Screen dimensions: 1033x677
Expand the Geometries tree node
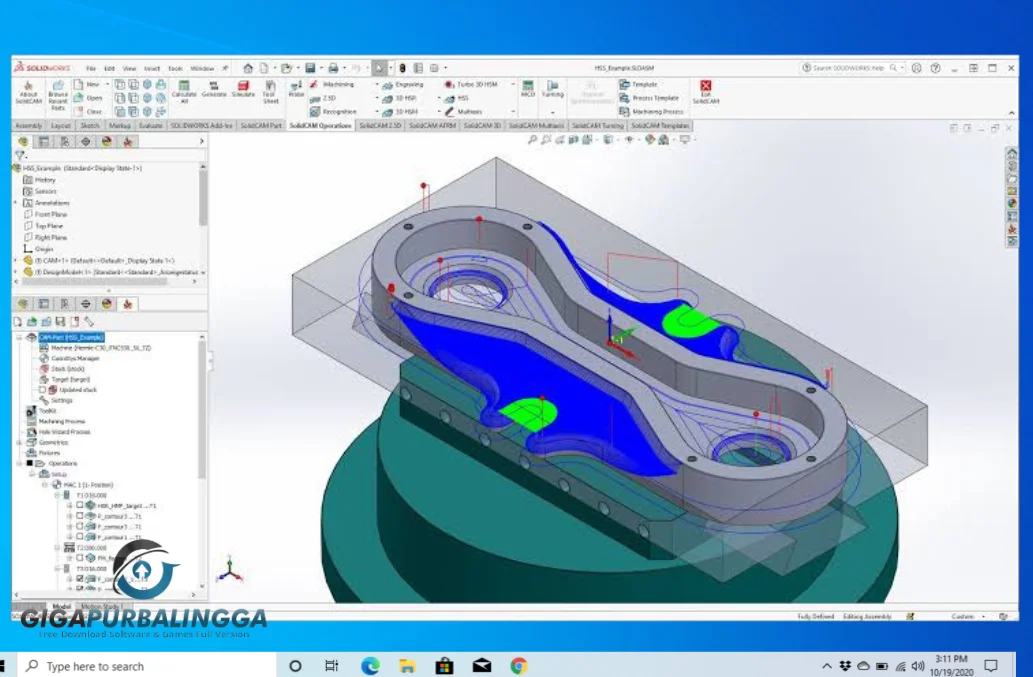(x=19, y=443)
